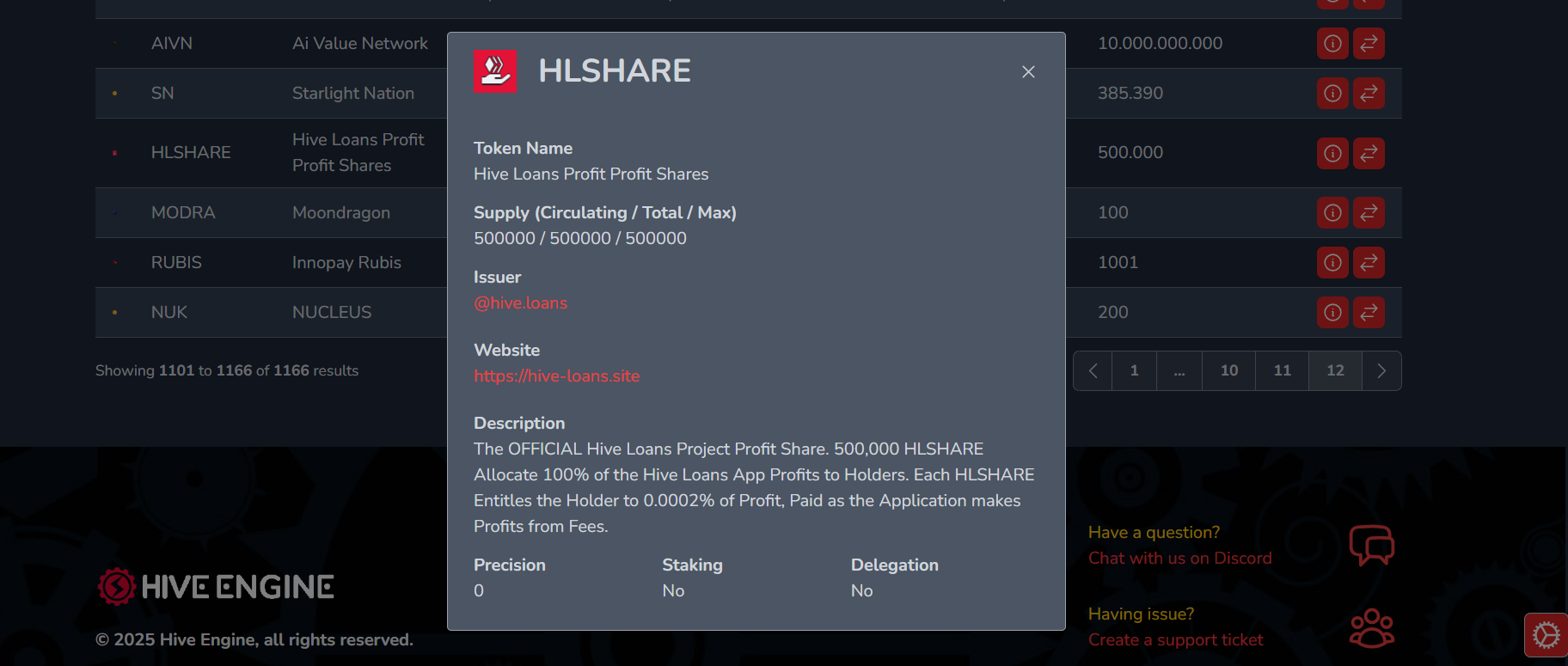
Task: Click the swap arrows in the MODRA row
Action: [1369, 212]
